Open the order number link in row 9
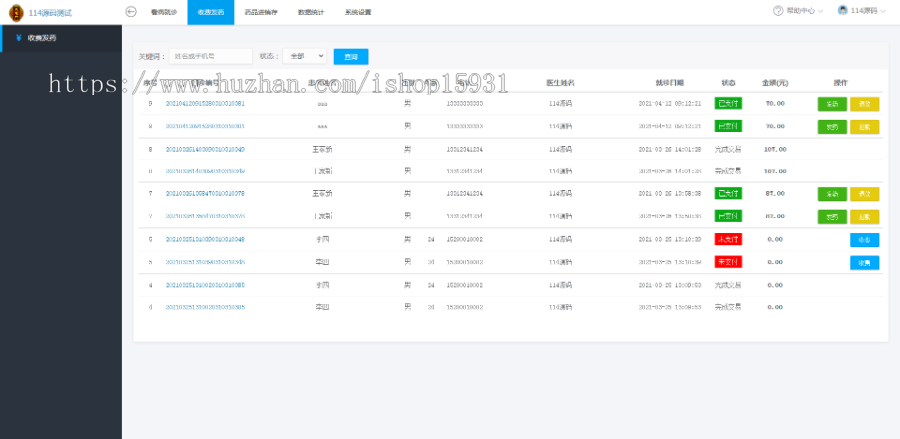Viewport: 900px width, 439px height. point(205,103)
